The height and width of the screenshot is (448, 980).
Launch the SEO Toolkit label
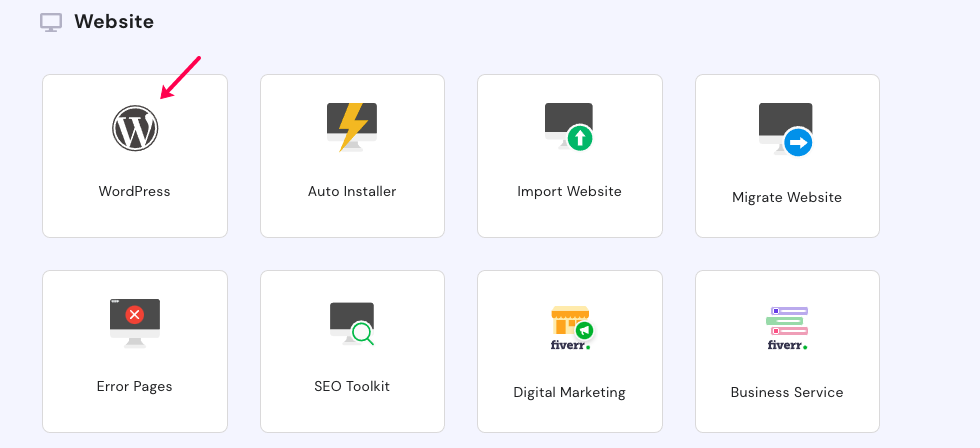coord(352,386)
